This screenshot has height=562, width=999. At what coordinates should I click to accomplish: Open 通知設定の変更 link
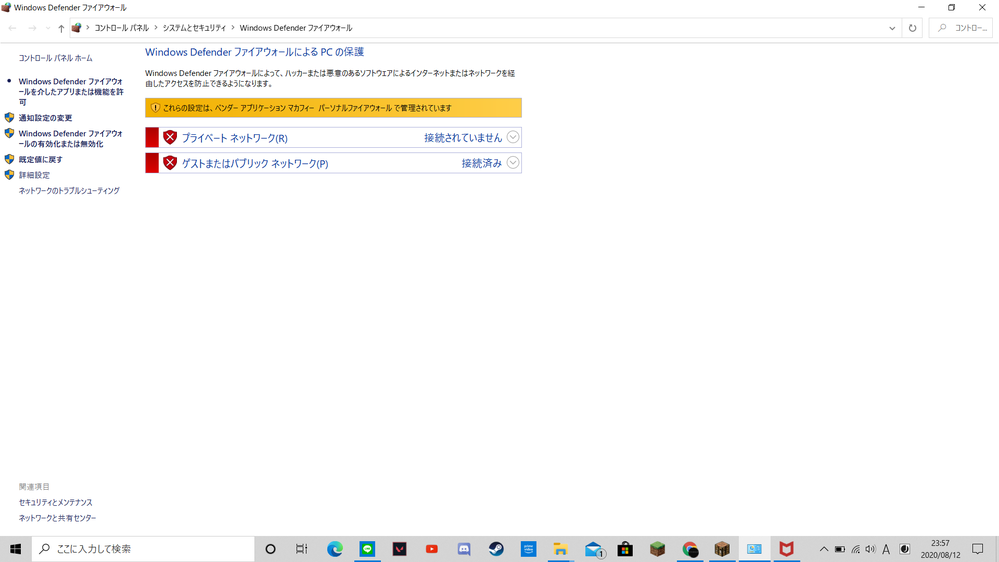pyautogui.click(x=45, y=118)
